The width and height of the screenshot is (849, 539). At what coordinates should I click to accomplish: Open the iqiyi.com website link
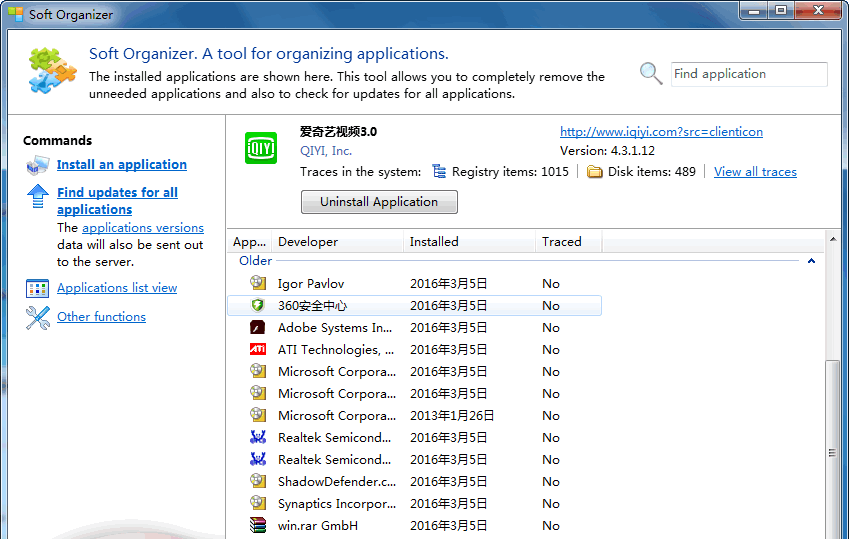(661, 132)
